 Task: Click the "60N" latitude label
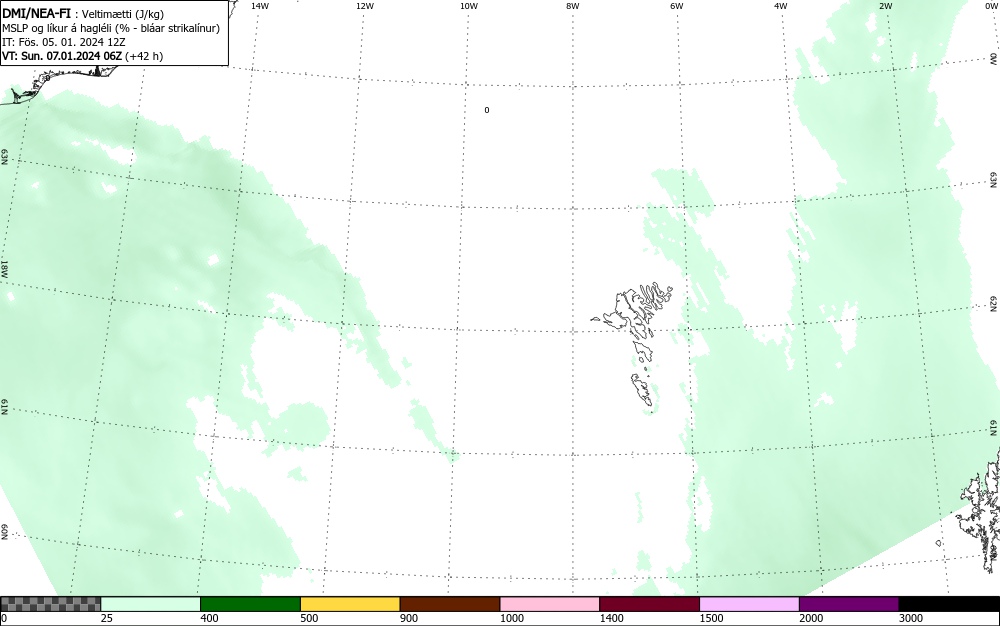(4, 532)
